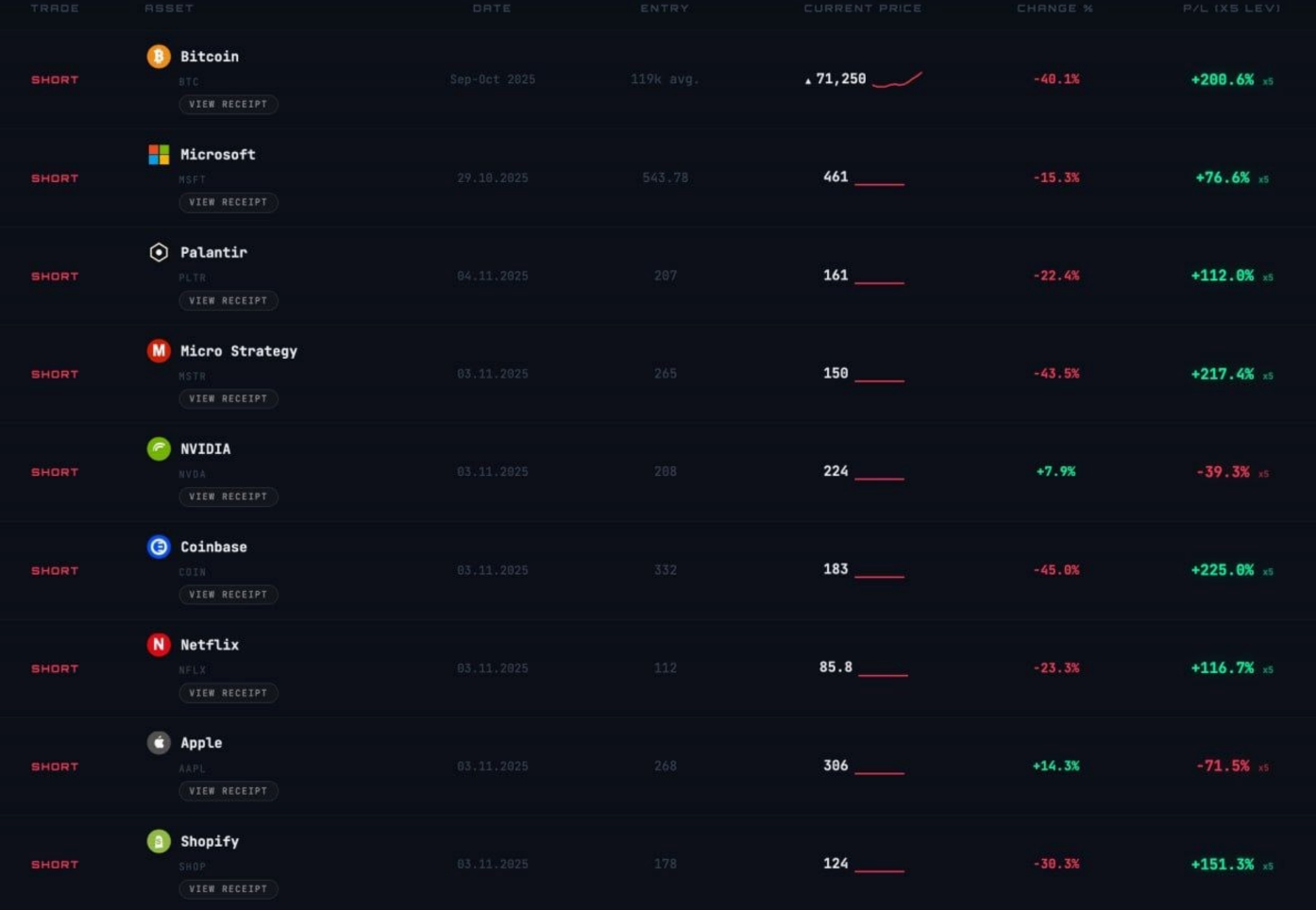Click the Change % column header

pyautogui.click(x=1054, y=8)
